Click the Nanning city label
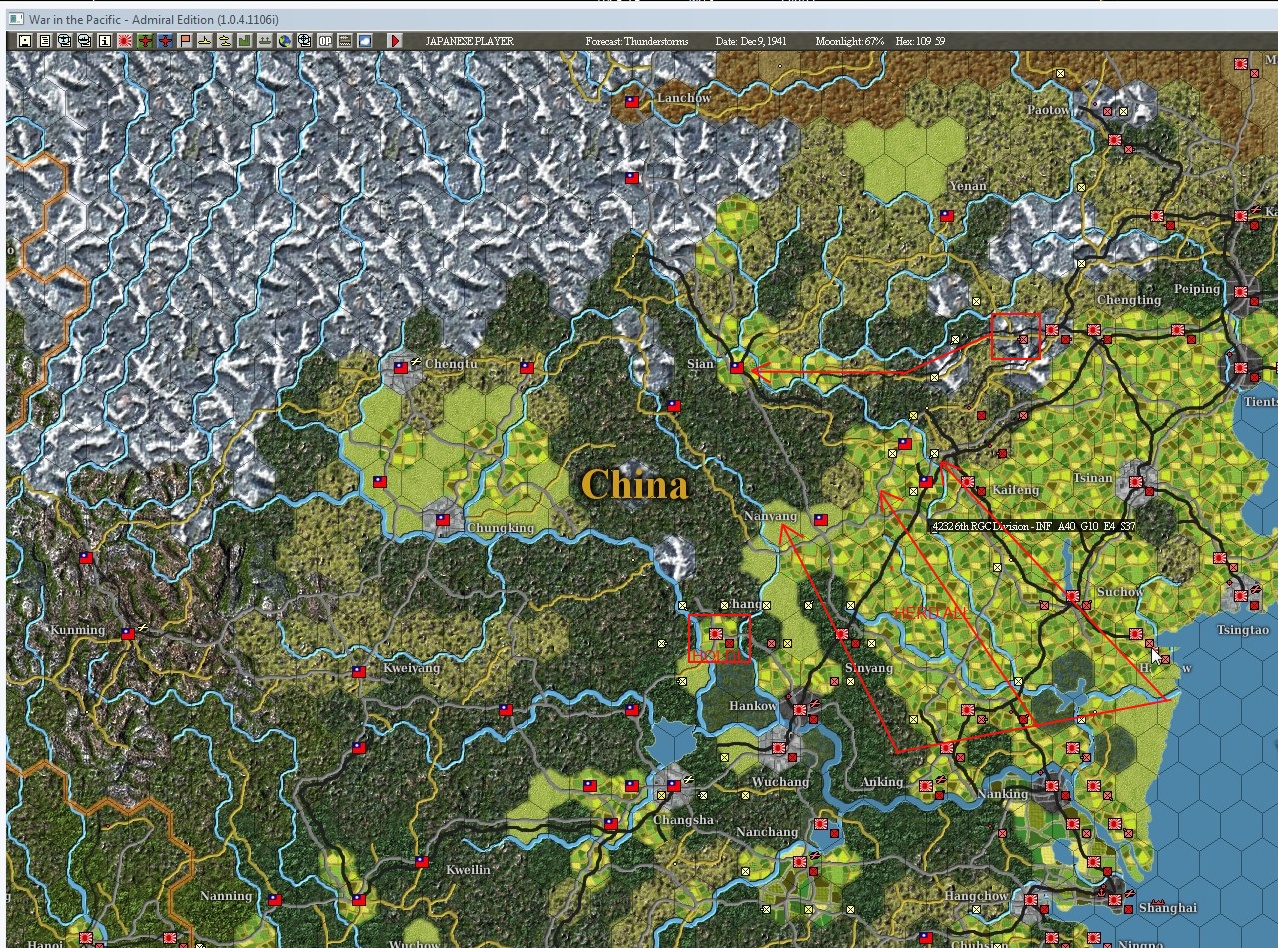The width and height of the screenshot is (1278, 948). pos(226,896)
